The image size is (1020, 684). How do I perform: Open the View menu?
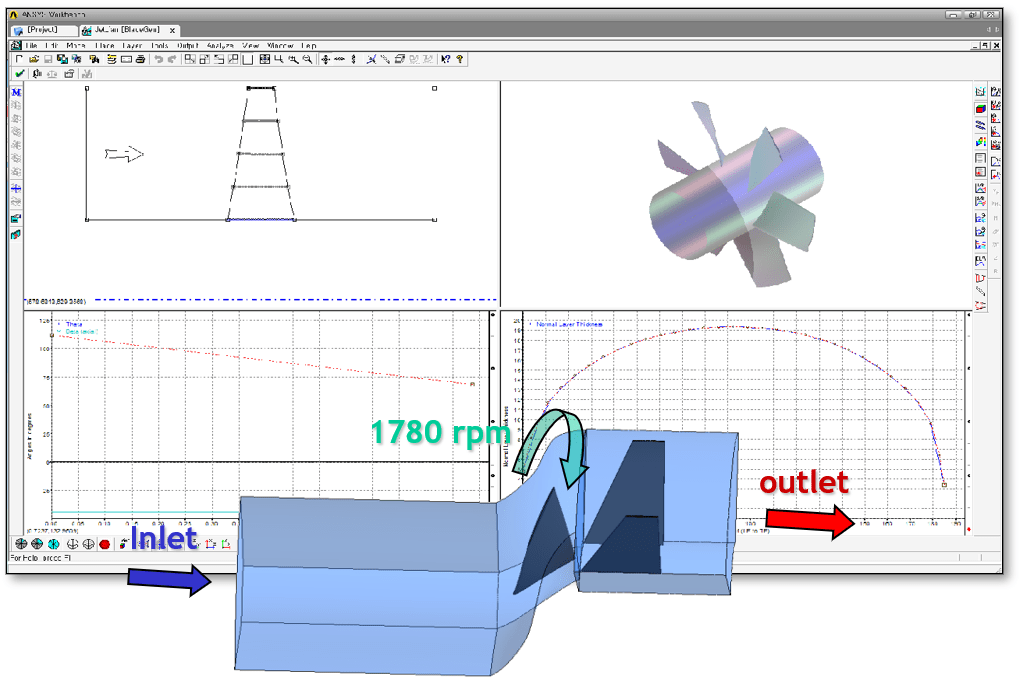(x=250, y=46)
